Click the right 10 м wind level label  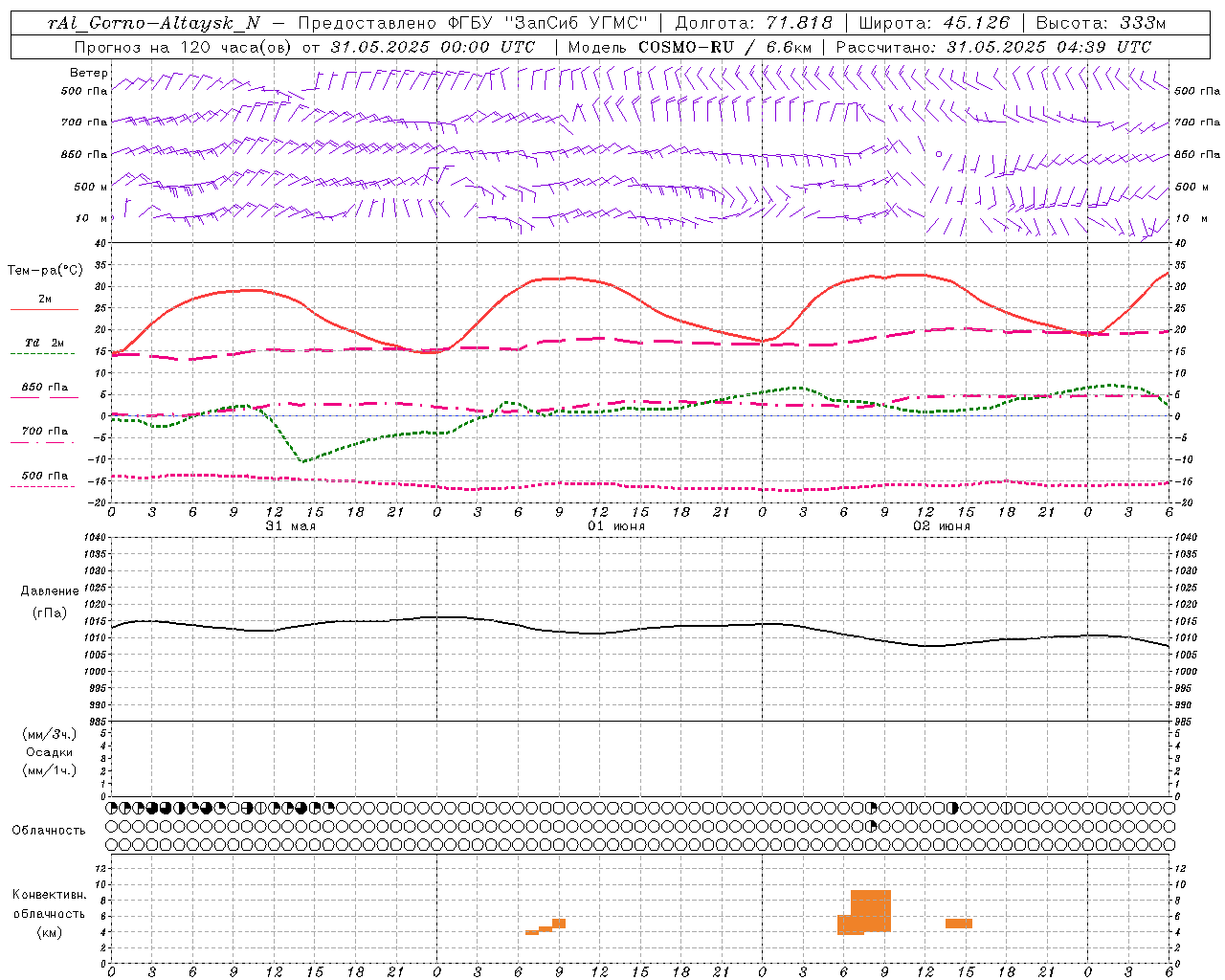[1192, 218]
